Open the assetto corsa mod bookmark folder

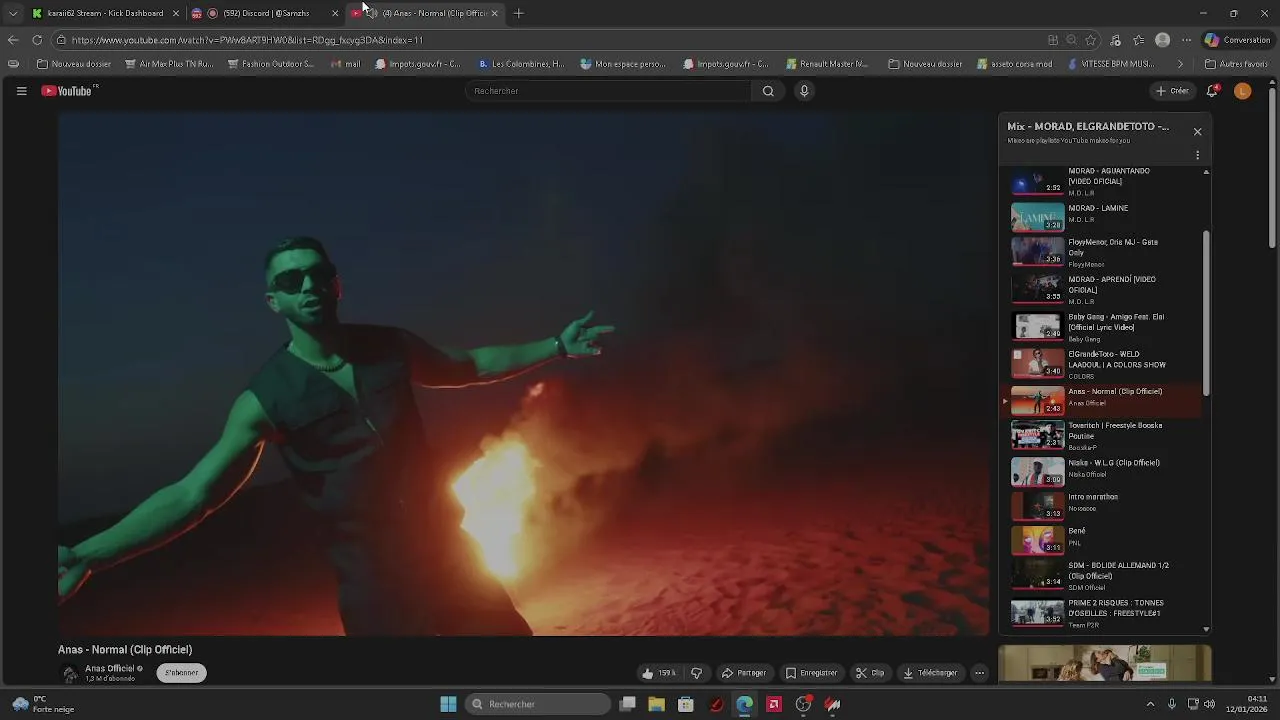coord(1014,64)
